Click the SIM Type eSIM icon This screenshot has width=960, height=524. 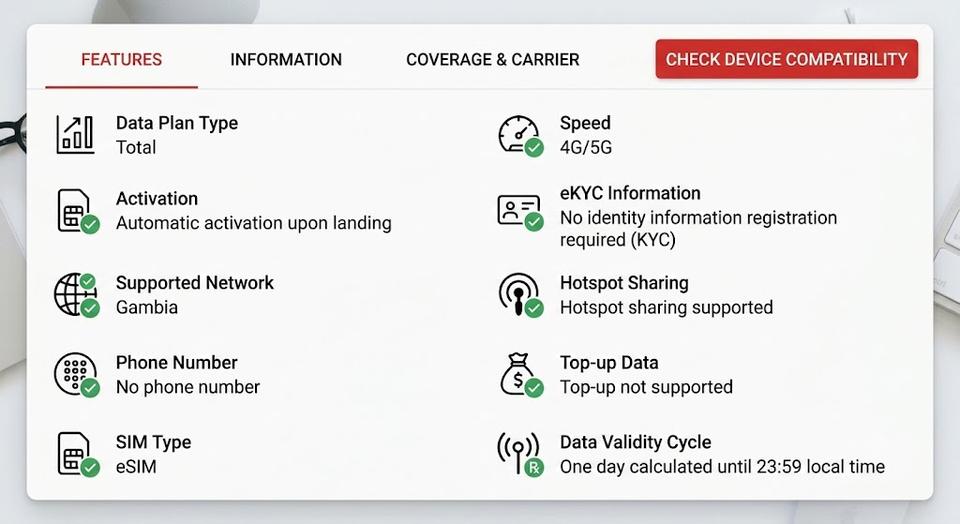pos(78,454)
